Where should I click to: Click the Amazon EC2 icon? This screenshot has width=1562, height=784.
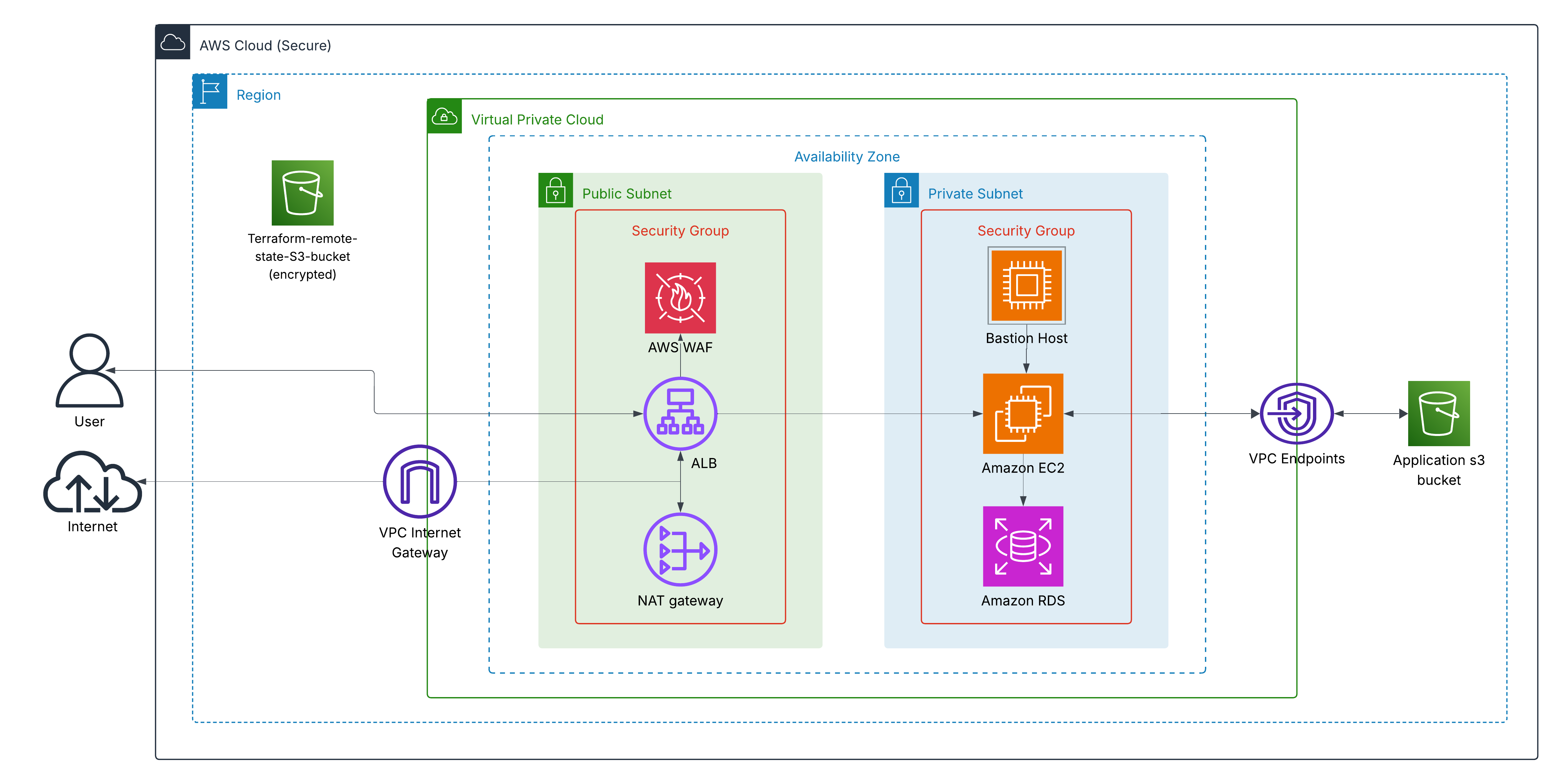click(1023, 414)
